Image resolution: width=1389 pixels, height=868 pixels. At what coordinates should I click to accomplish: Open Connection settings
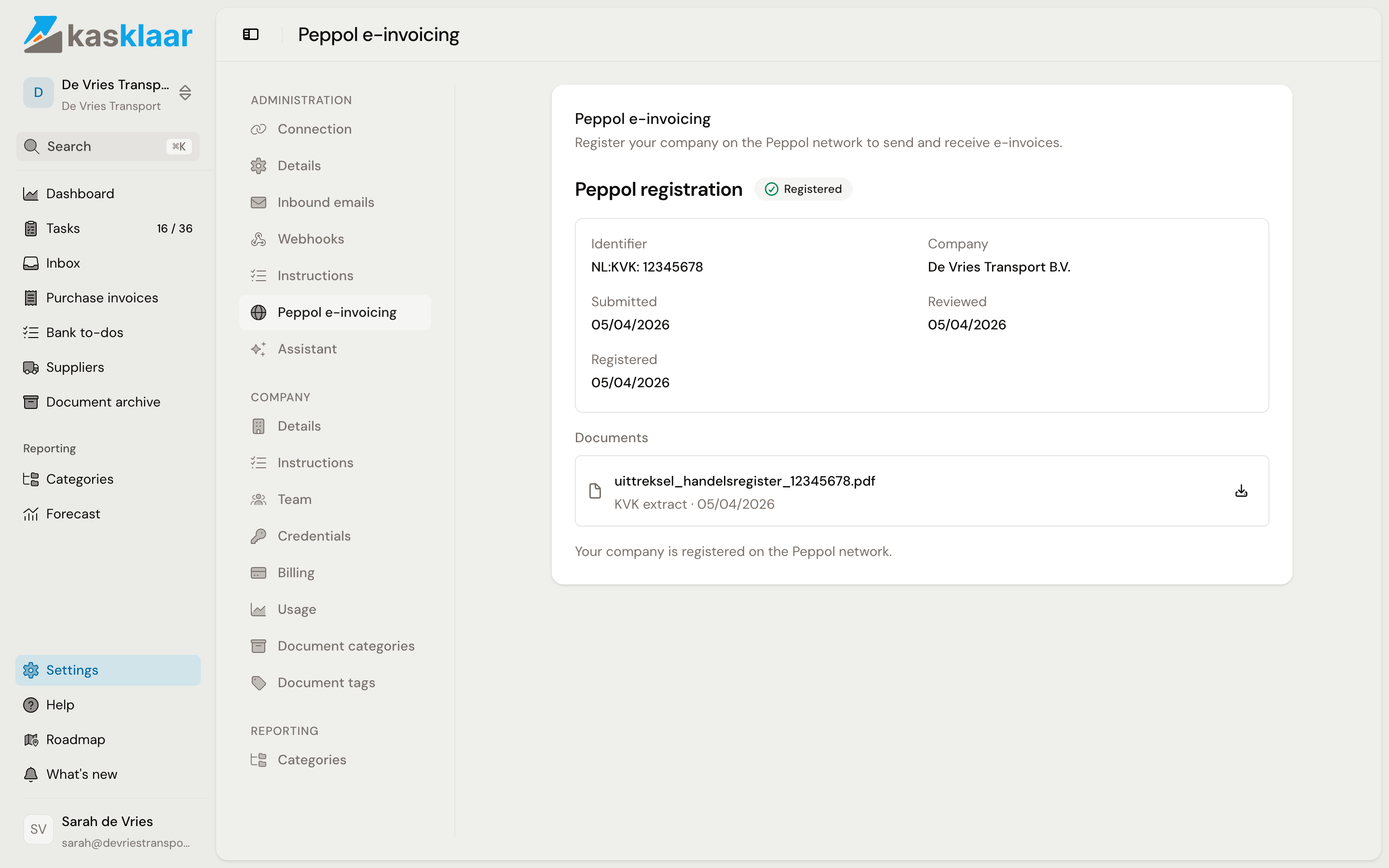335,129
